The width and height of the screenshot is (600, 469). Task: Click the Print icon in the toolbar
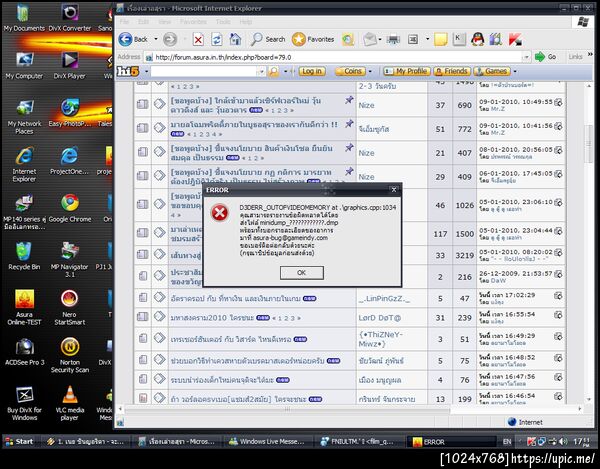pyautogui.click(x=393, y=39)
